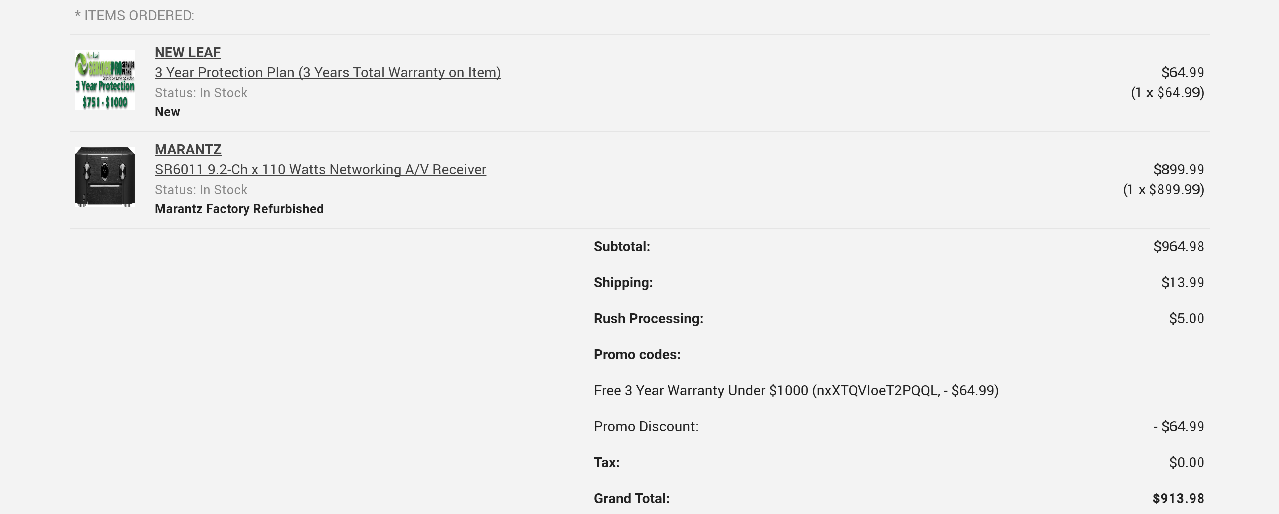Open the SR6011 A/V Receiver product link
This screenshot has width=1279, height=514.
click(320, 169)
